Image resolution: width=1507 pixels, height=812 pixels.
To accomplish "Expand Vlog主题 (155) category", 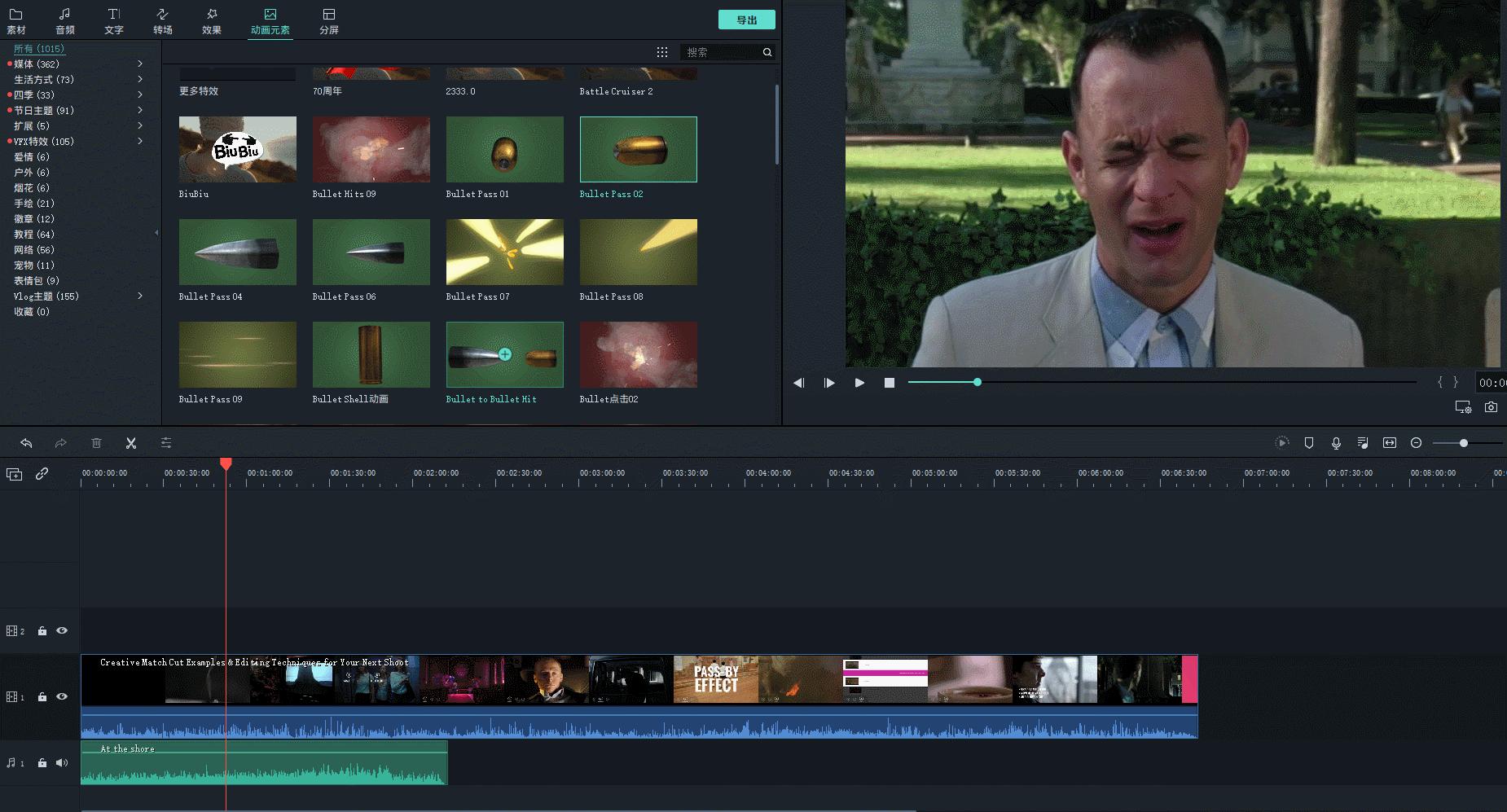I will (140, 296).
